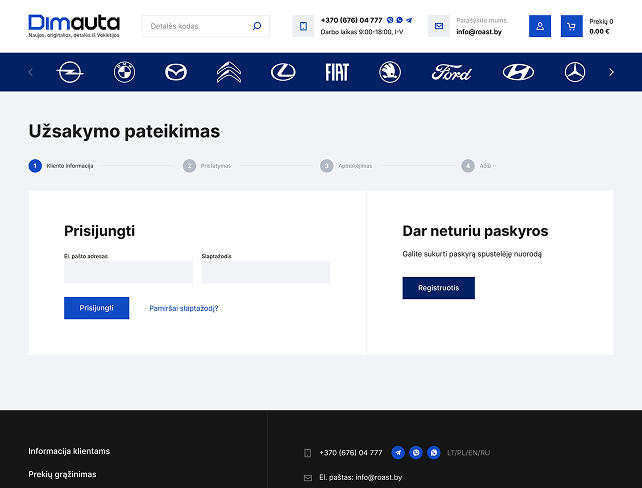Go to step 2 Pristatymas
The width and height of the screenshot is (642, 488).
click(x=207, y=166)
